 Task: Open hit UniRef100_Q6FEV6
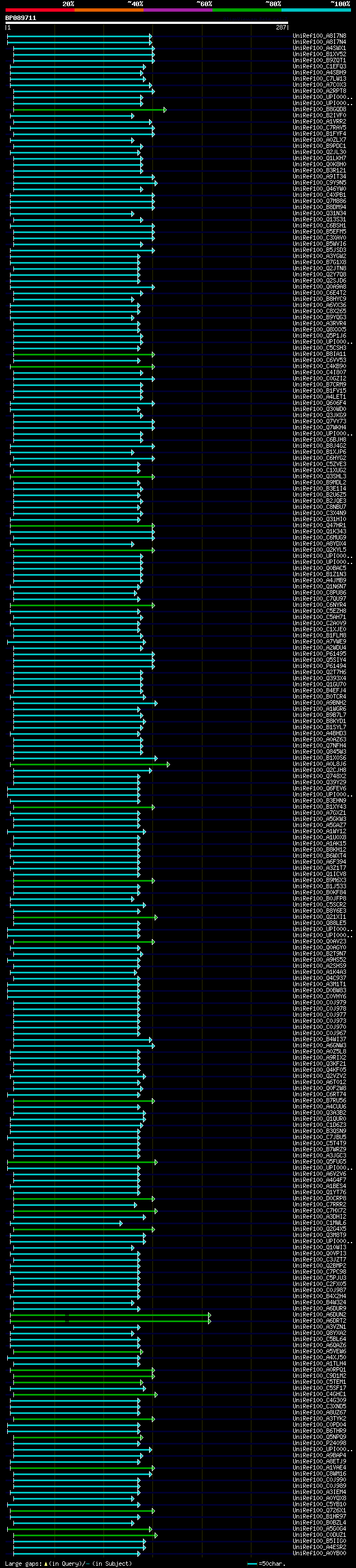coord(319,788)
